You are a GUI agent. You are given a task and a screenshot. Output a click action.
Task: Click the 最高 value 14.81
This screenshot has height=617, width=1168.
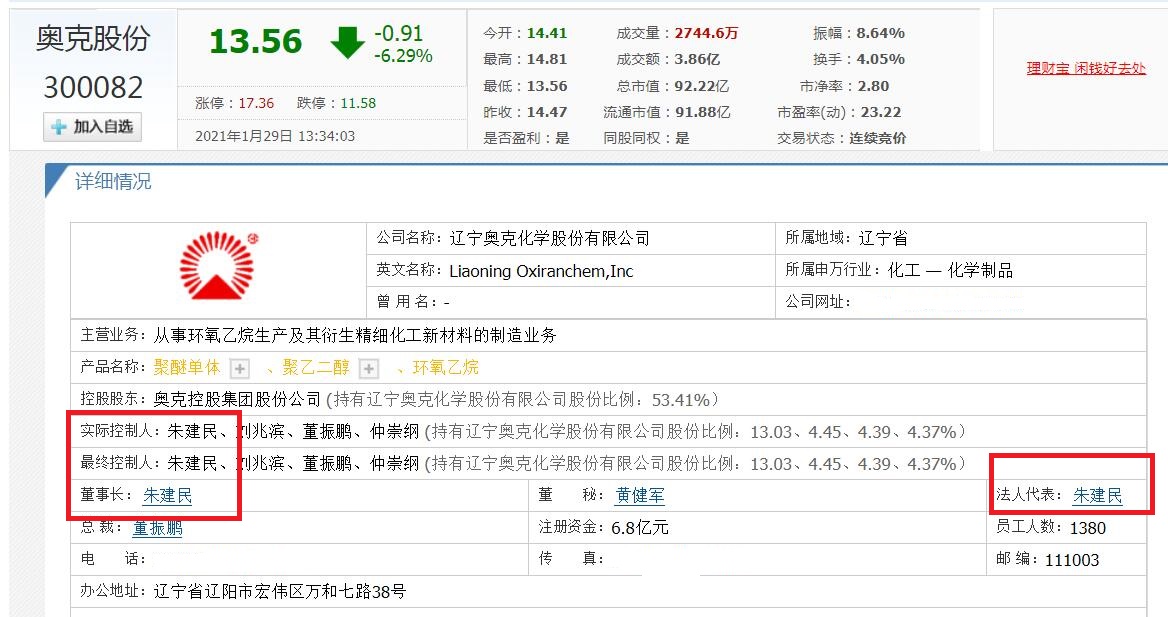coord(547,60)
